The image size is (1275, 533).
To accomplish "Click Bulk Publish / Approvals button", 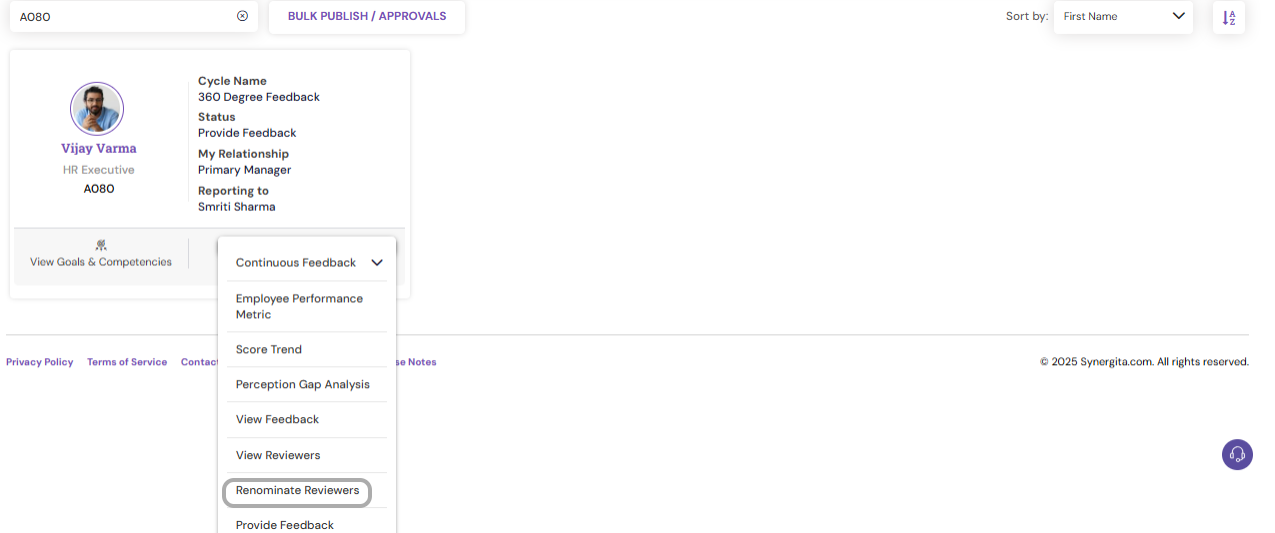I will click(367, 17).
